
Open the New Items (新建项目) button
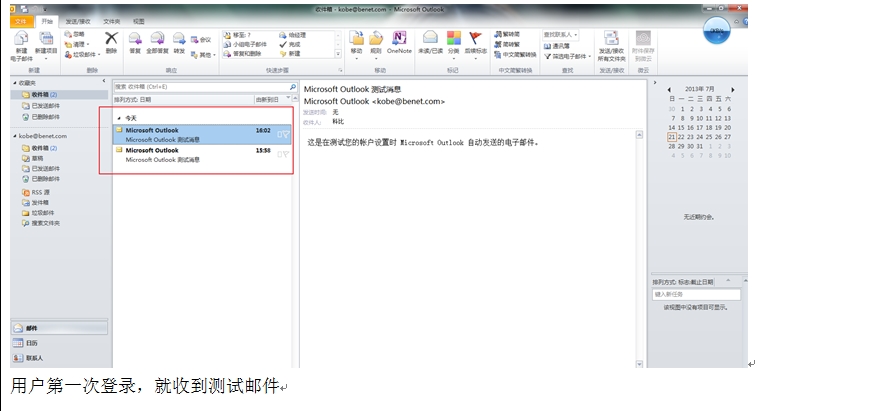[x=46, y=46]
